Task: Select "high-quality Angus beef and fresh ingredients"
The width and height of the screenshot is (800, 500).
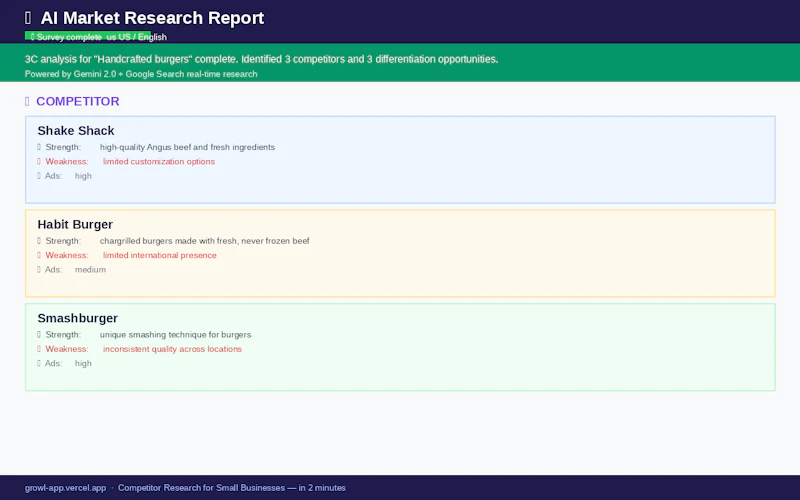Action: click(x=187, y=147)
